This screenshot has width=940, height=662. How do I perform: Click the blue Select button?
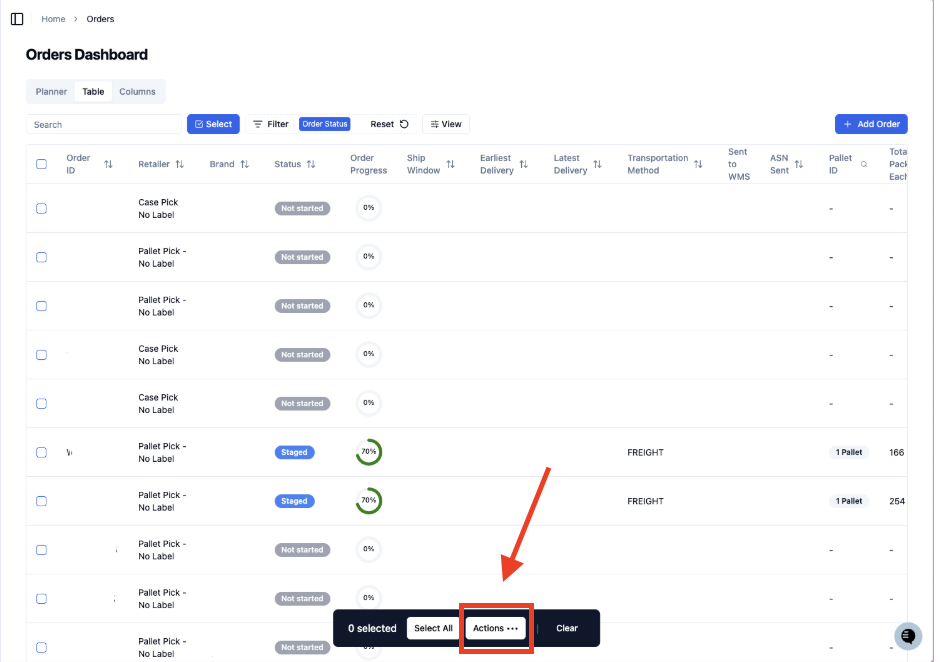[213, 124]
